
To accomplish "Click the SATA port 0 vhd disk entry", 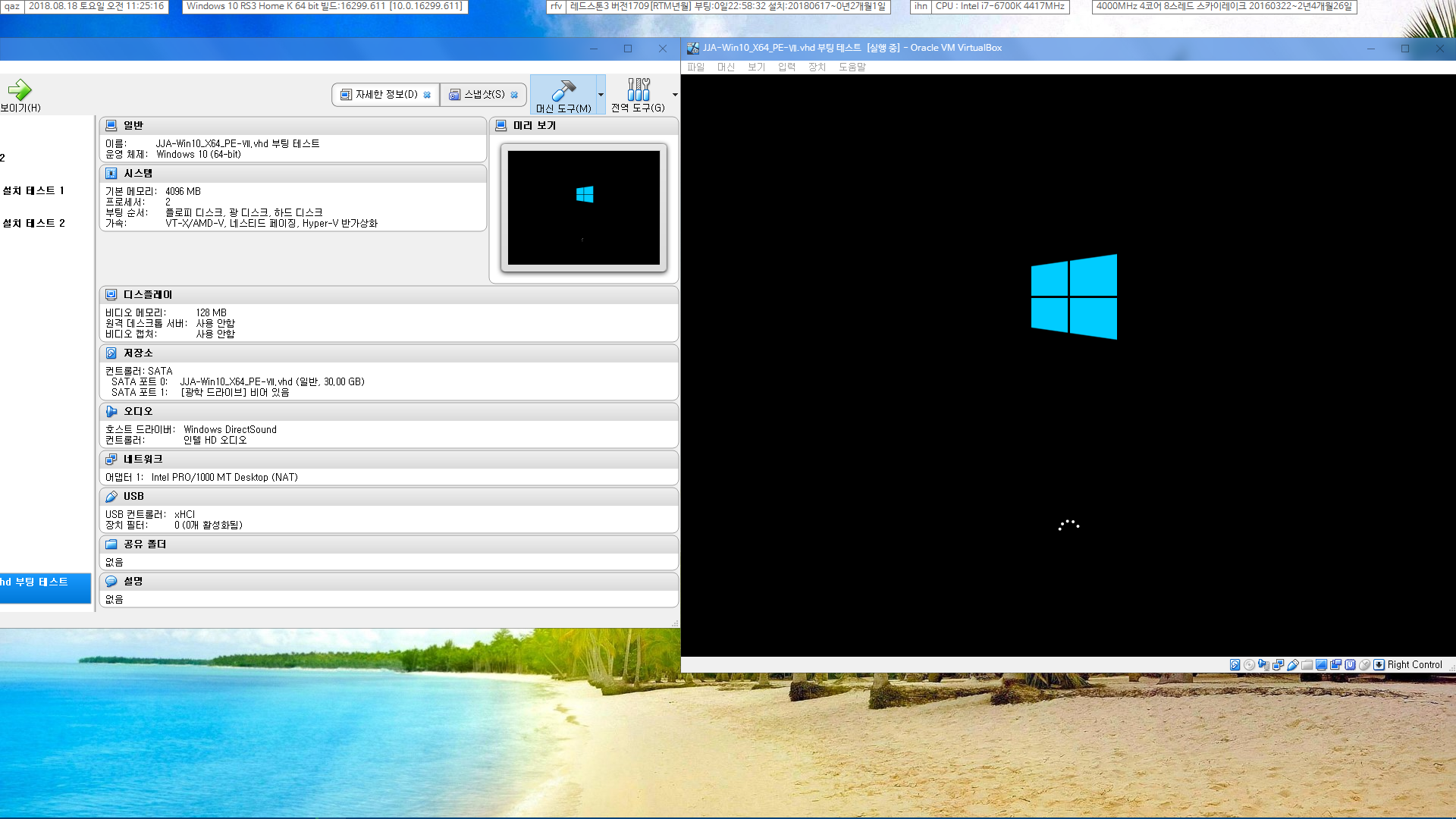I will point(272,381).
